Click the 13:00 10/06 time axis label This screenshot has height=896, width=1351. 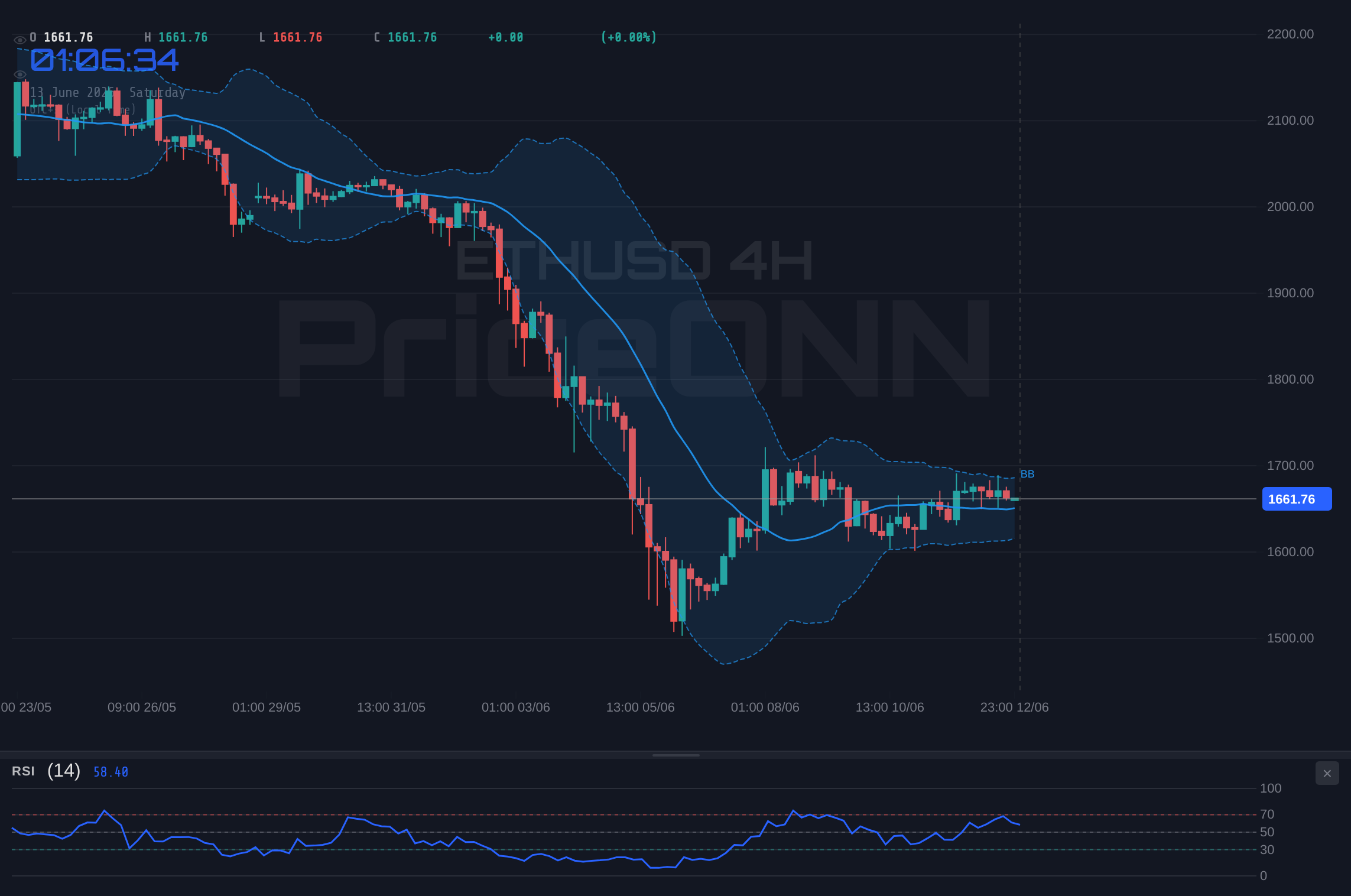pyautogui.click(x=890, y=707)
